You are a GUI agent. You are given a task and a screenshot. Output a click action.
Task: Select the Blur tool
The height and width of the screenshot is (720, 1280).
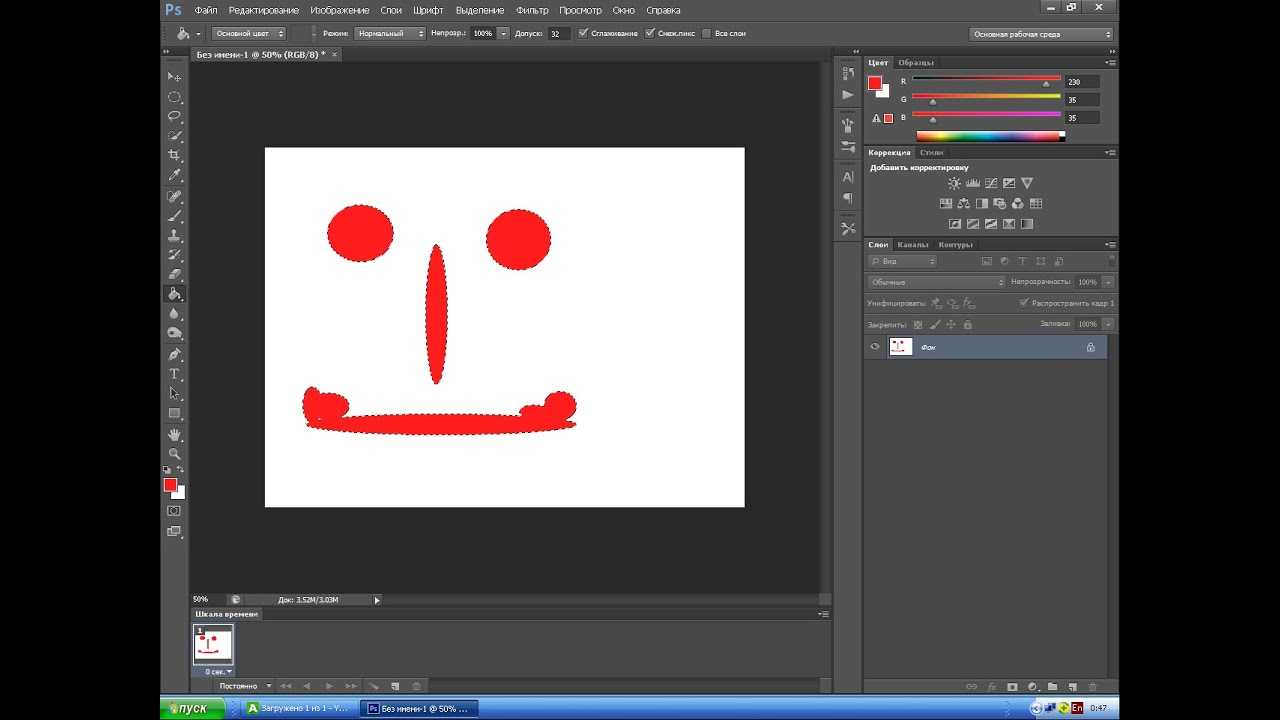tap(174, 314)
